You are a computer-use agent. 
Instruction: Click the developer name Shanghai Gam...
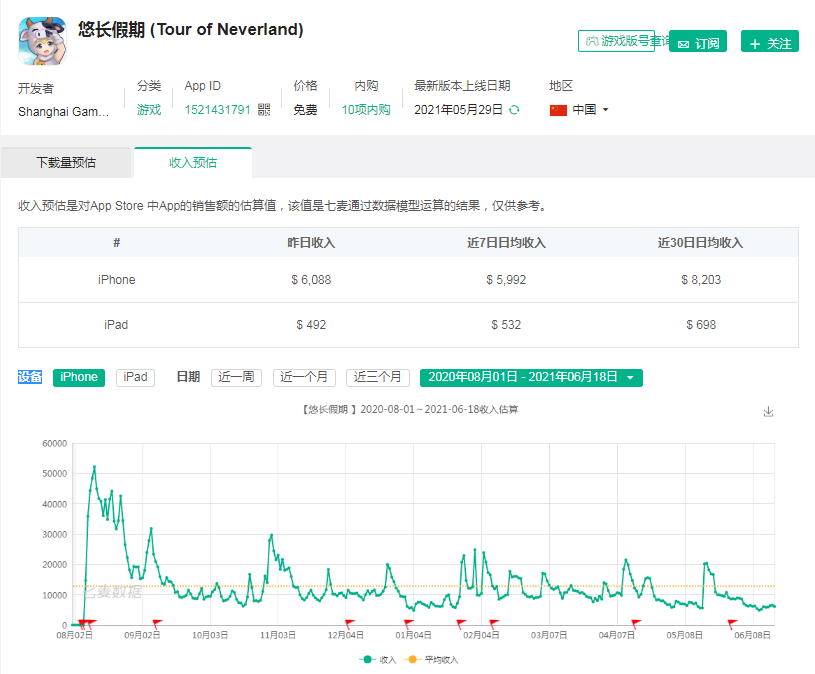click(x=63, y=112)
